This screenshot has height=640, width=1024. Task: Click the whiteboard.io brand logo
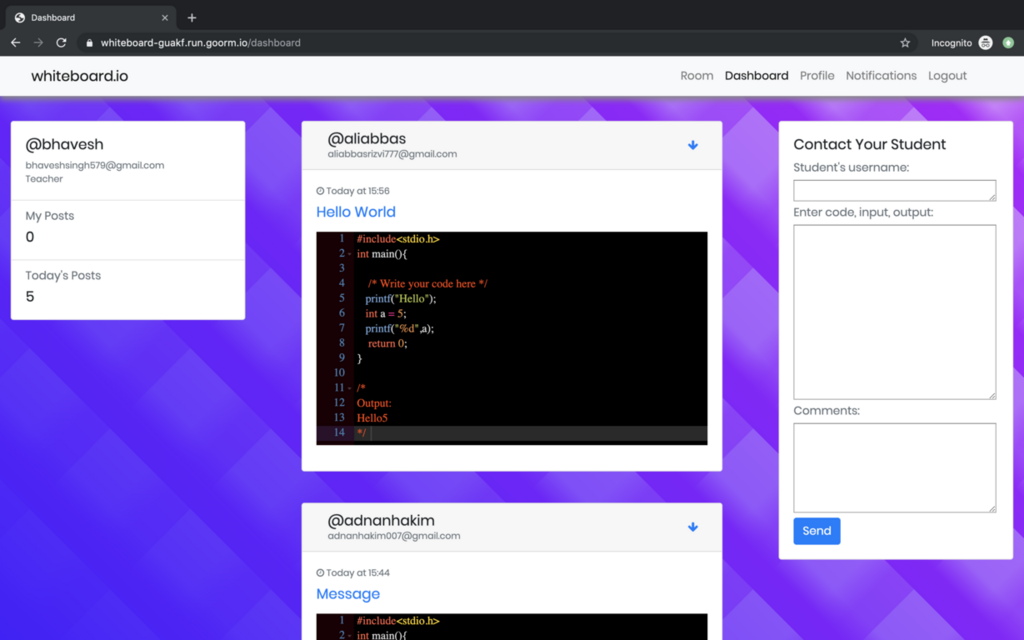80,76
